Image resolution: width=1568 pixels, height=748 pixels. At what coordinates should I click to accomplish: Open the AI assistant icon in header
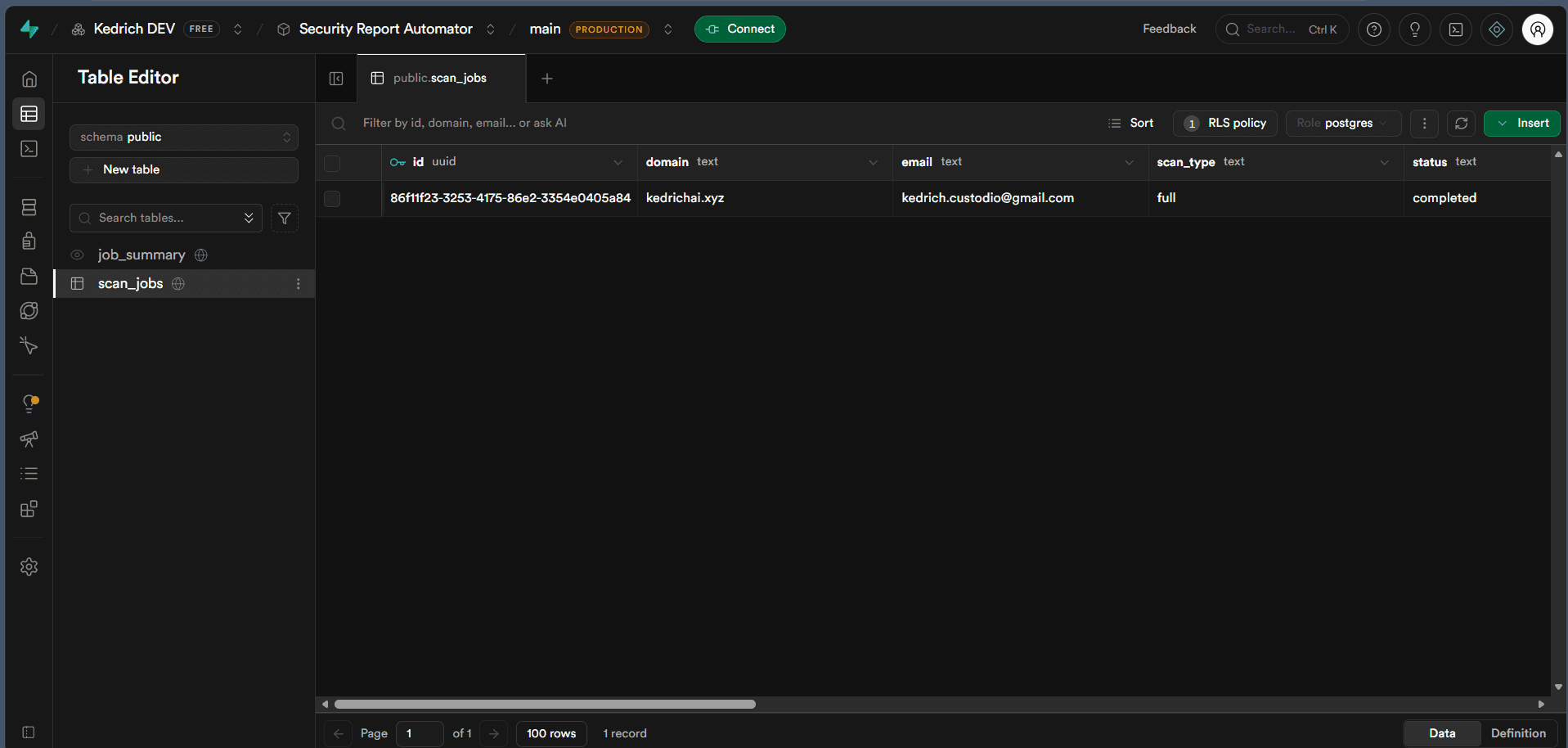[1497, 29]
